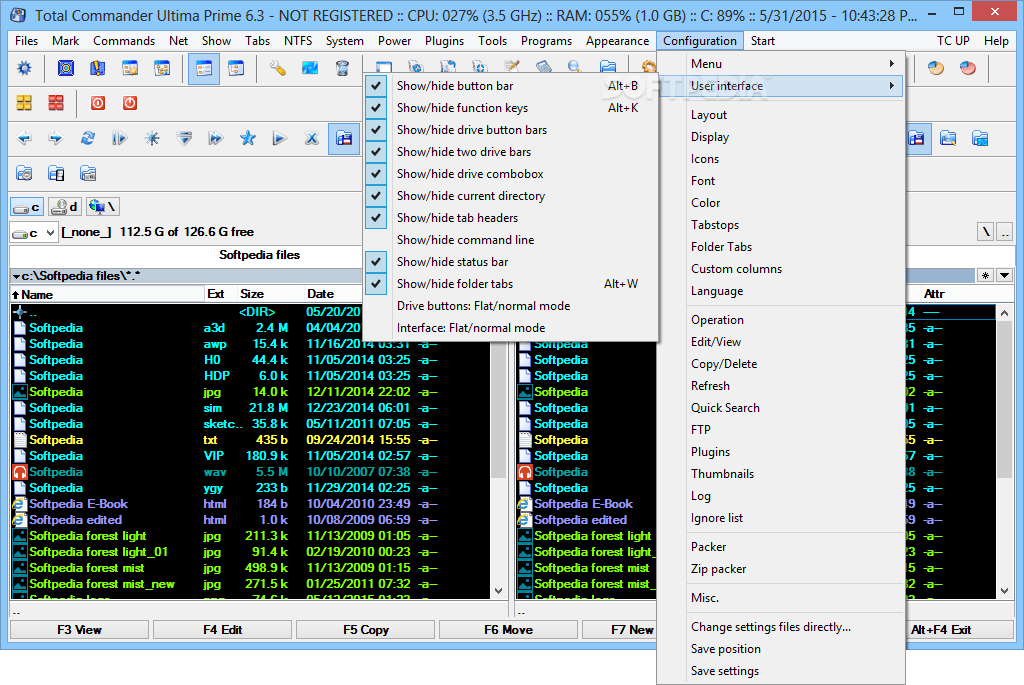Click the blue forward arrow icon
1024x685 pixels.
tap(56, 138)
